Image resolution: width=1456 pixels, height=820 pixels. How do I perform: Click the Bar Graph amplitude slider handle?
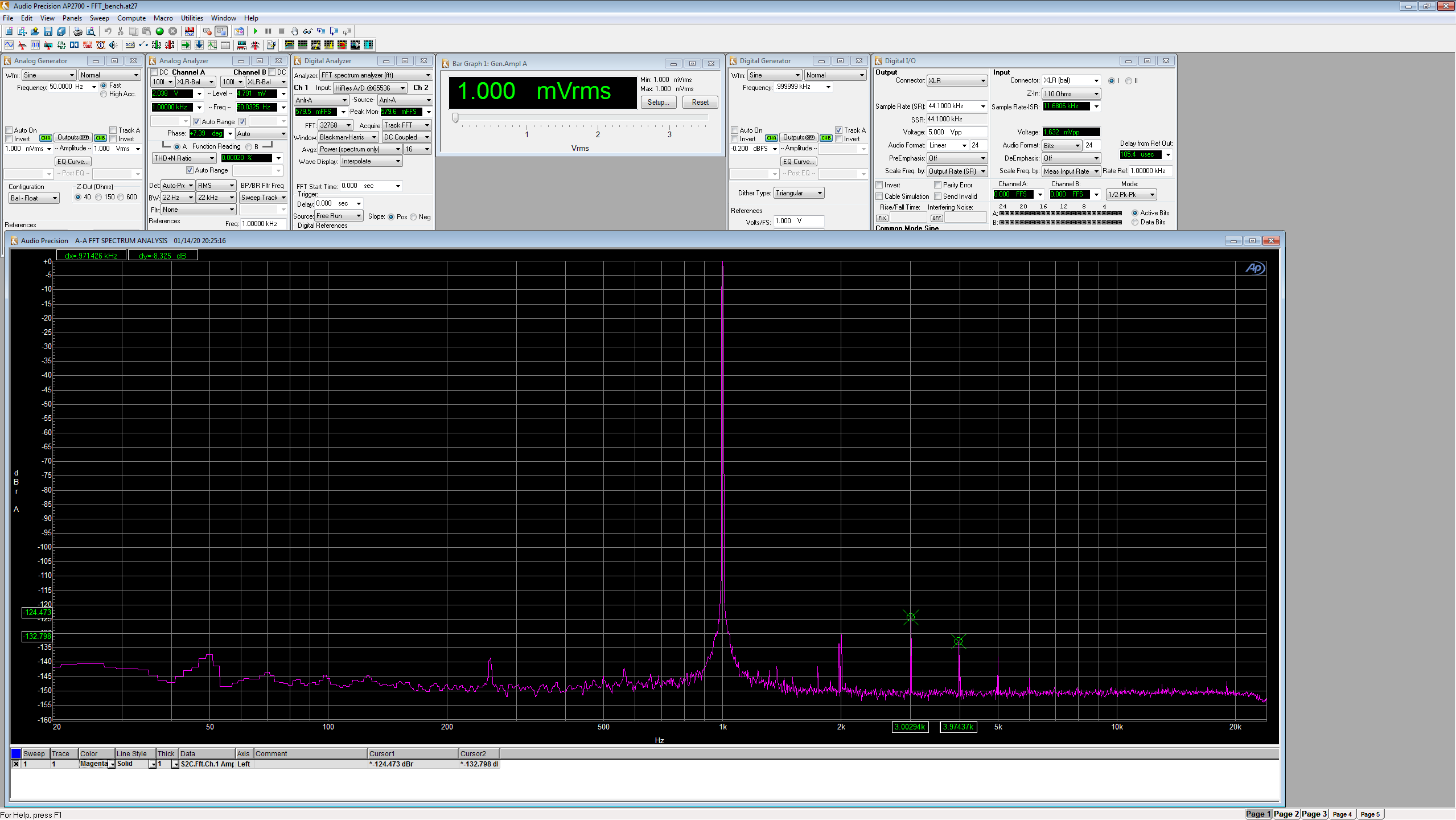(455, 118)
